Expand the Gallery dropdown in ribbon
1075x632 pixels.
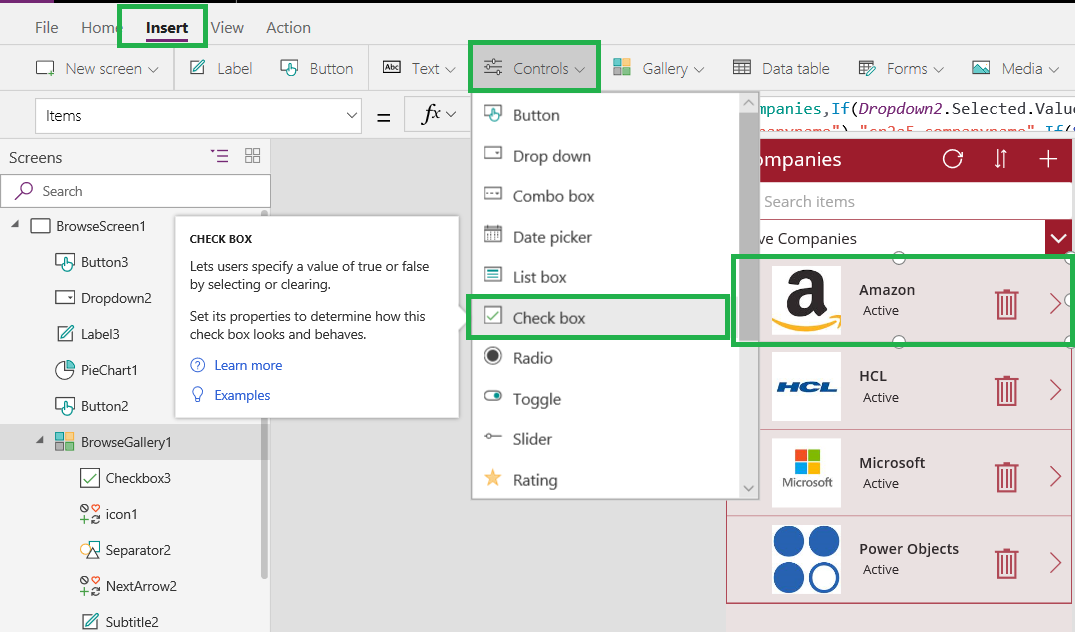tap(659, 69)
